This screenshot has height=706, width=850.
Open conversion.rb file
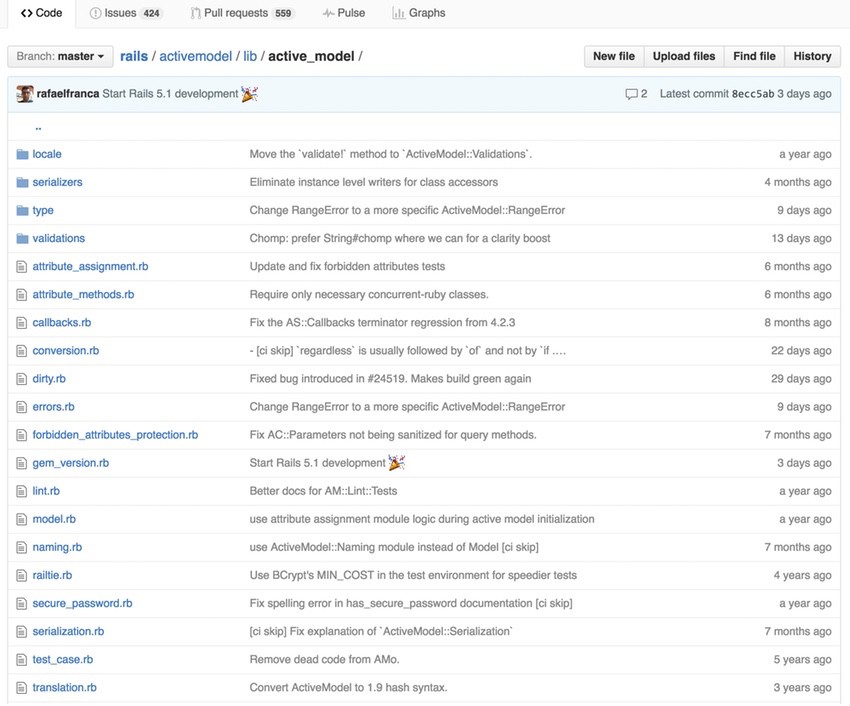[x=66, y=351]
